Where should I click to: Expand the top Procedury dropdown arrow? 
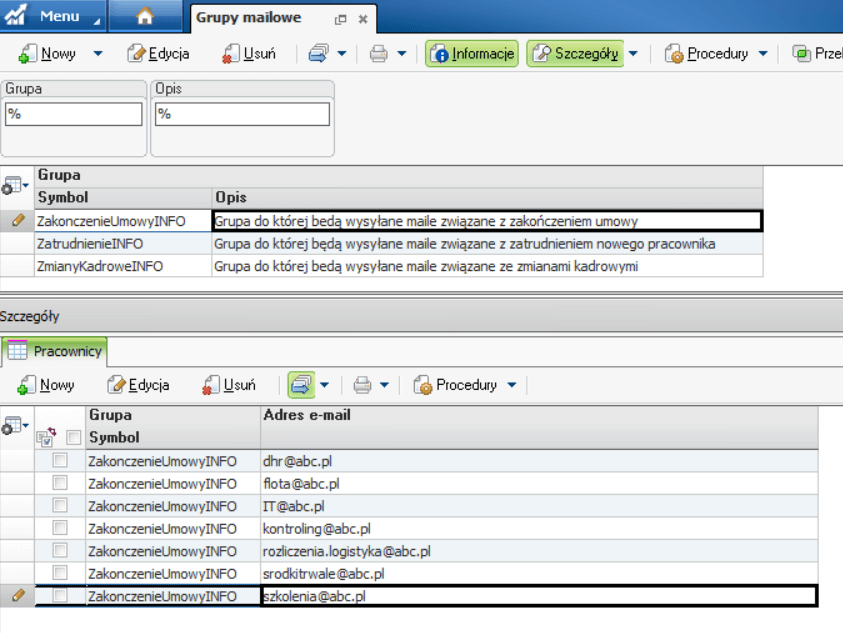pos(763,54)
